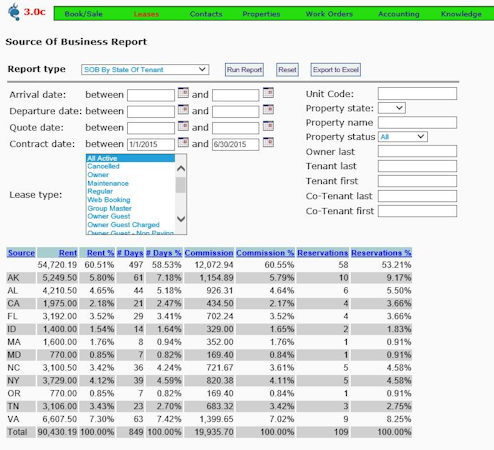Viewport: 494px width, 450px height.
Task: Sort table by Reservations % column
Action: click(381, 253)
